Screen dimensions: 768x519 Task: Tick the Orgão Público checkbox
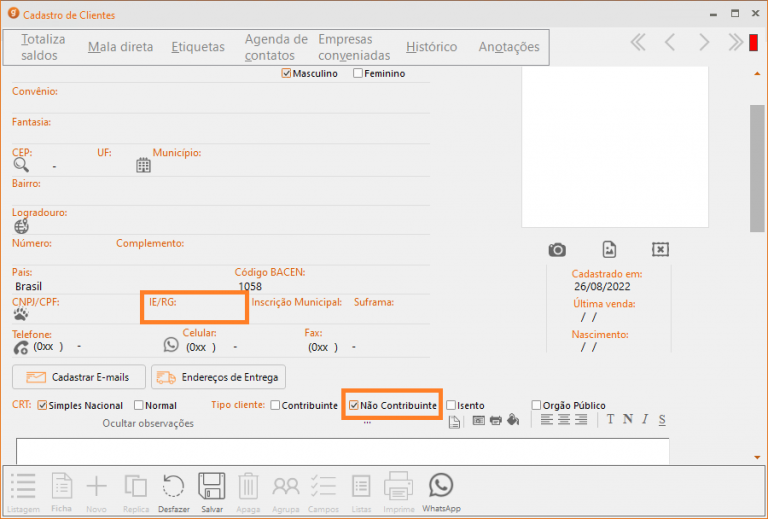(x=536, y=405)
